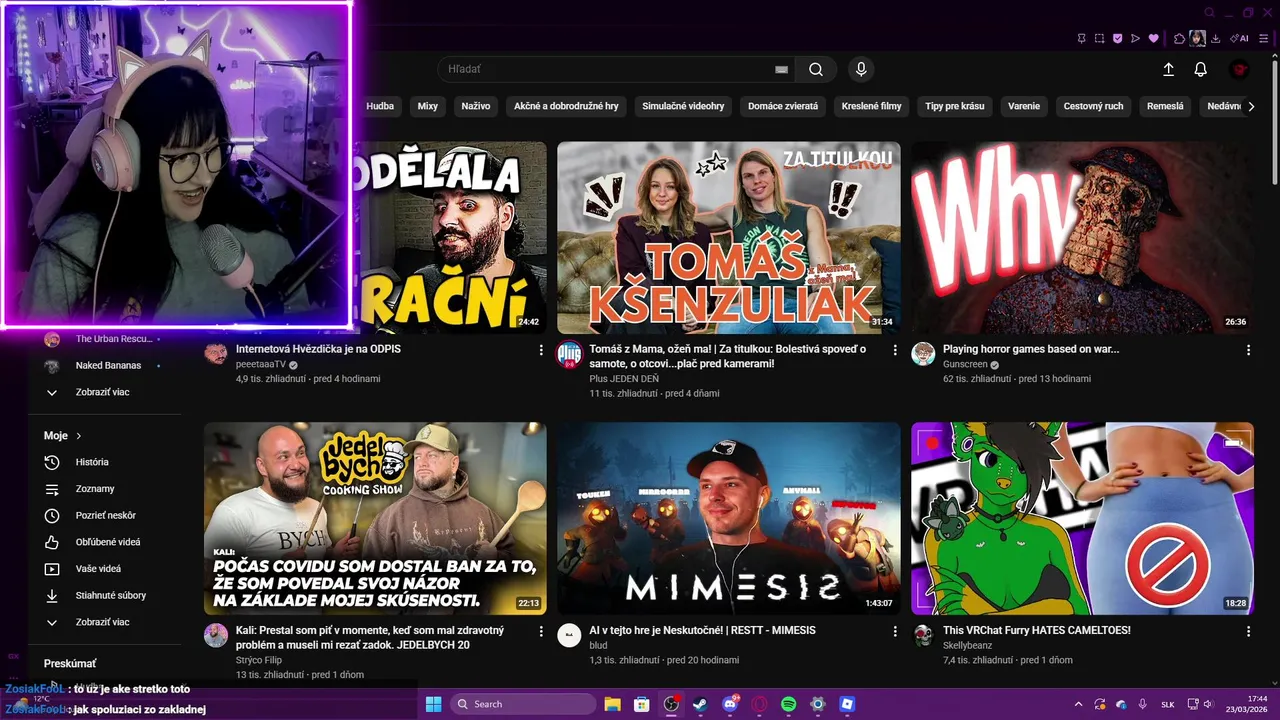The image size is (1280, 720).
Task: Filter feed by Naživo chip
Action: coord(476,106)
